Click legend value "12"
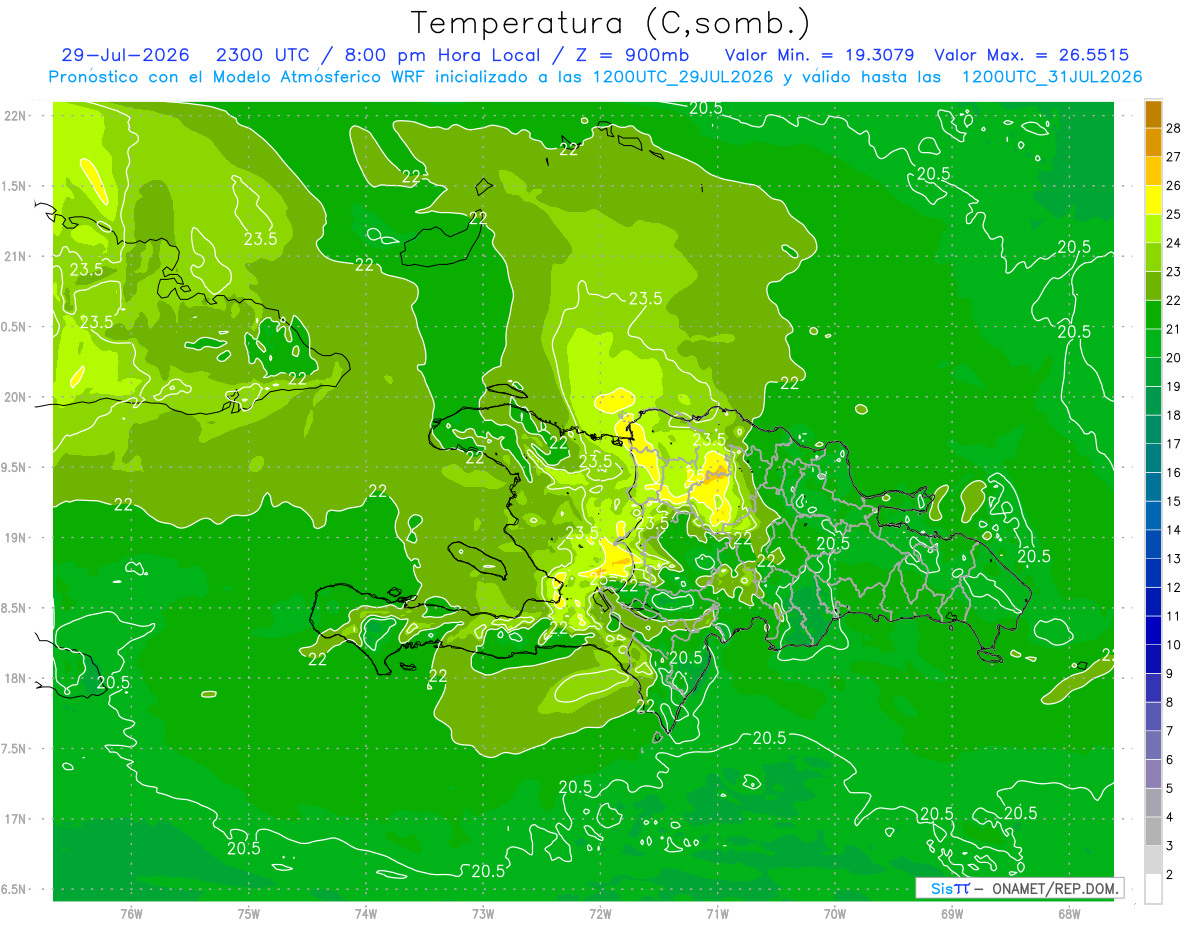Screen dimensions: 1200x927 tap(1174, 587)
